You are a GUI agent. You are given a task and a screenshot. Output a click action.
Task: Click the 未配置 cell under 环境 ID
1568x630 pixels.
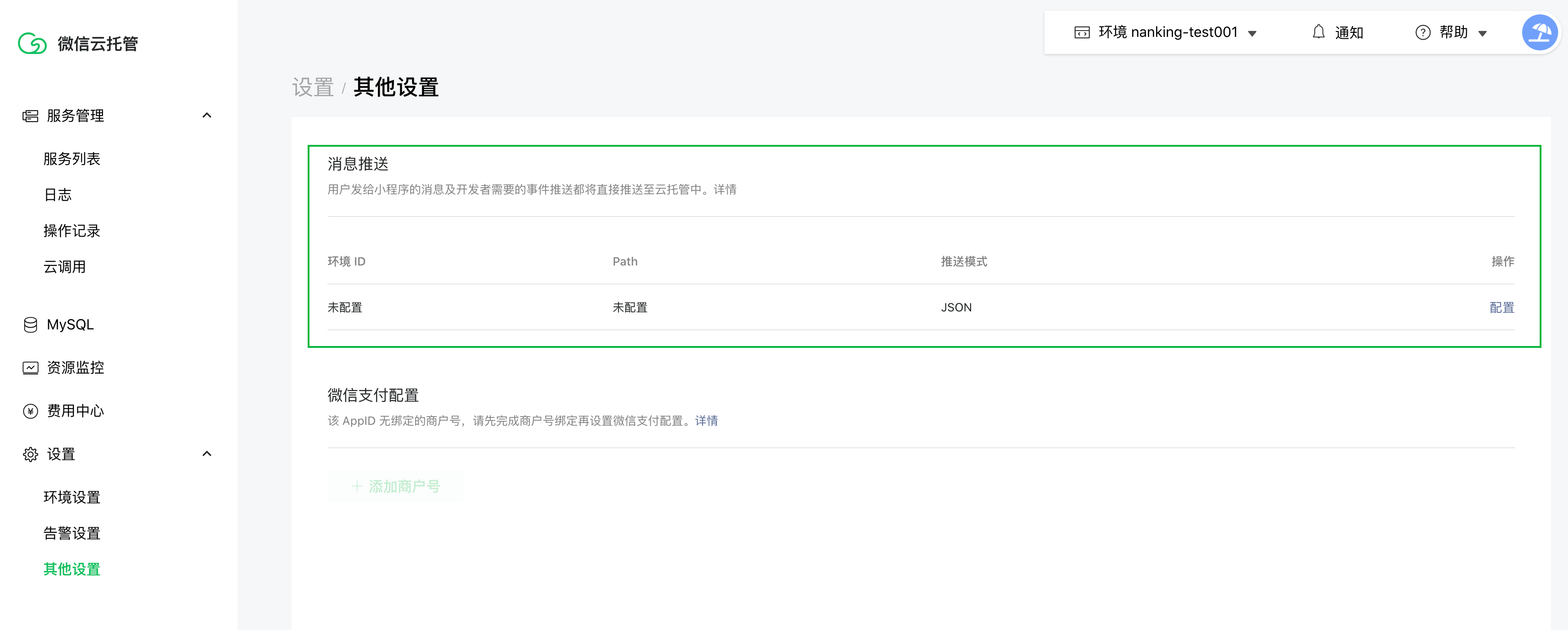345,307
